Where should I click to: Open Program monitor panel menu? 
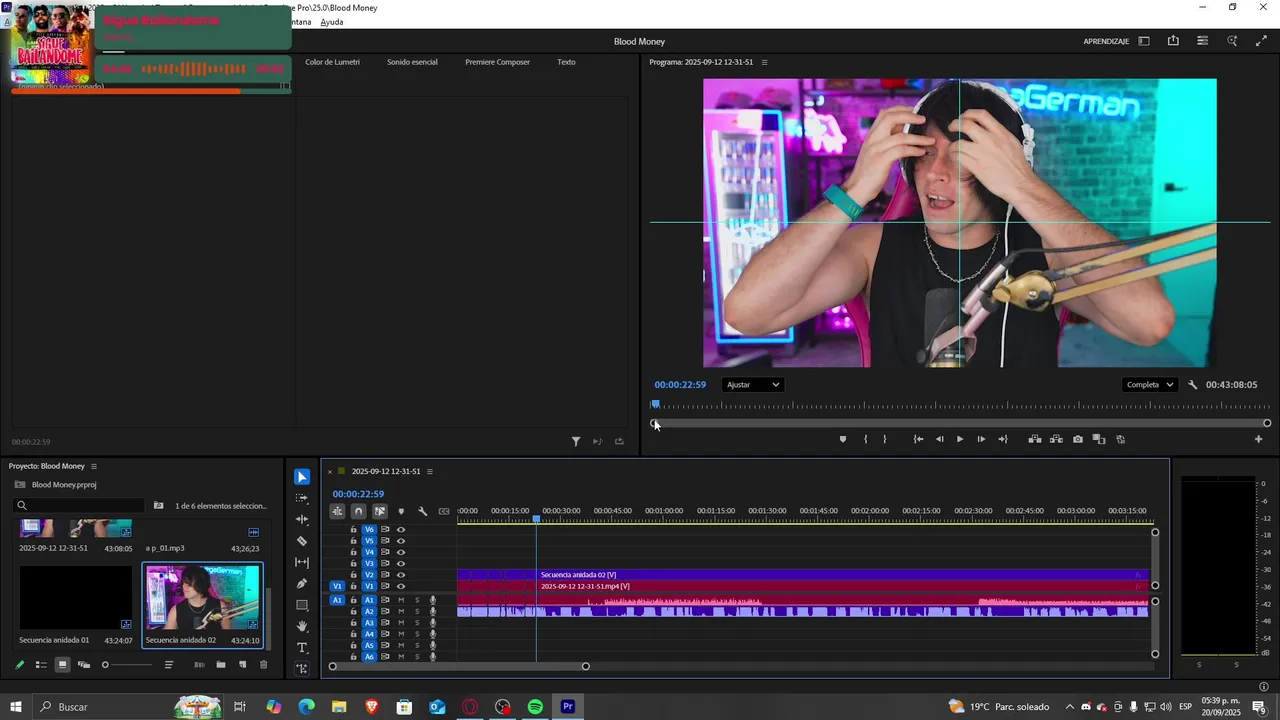[x=765, y=62]
